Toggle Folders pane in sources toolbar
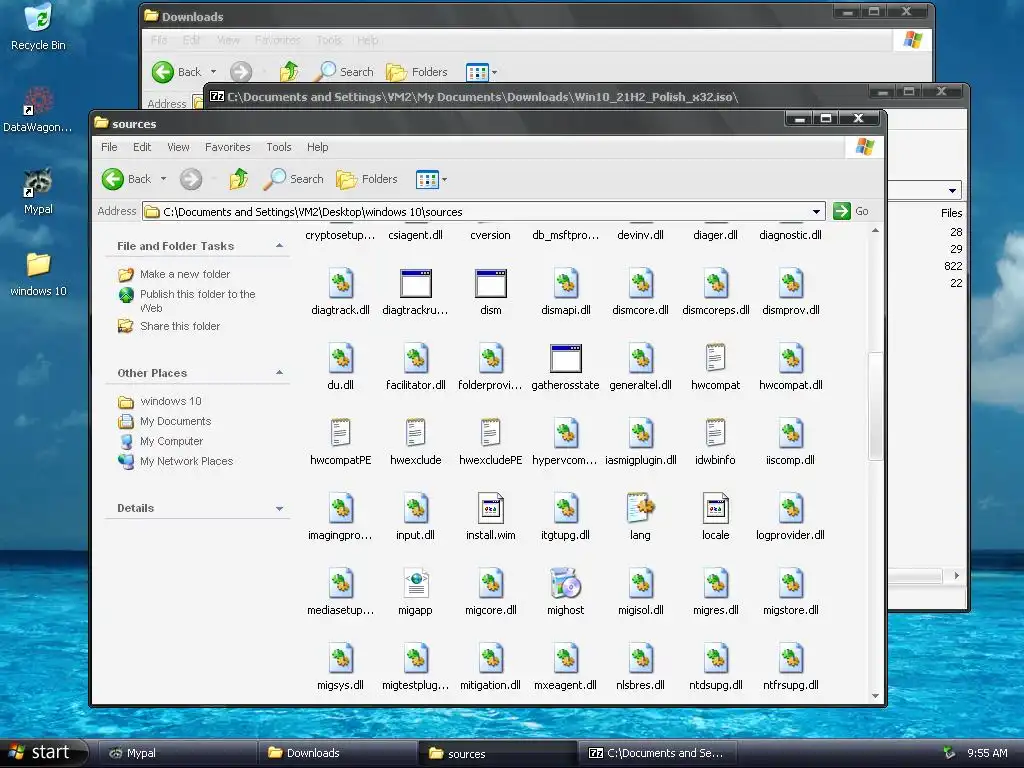 tap(367, 179)
